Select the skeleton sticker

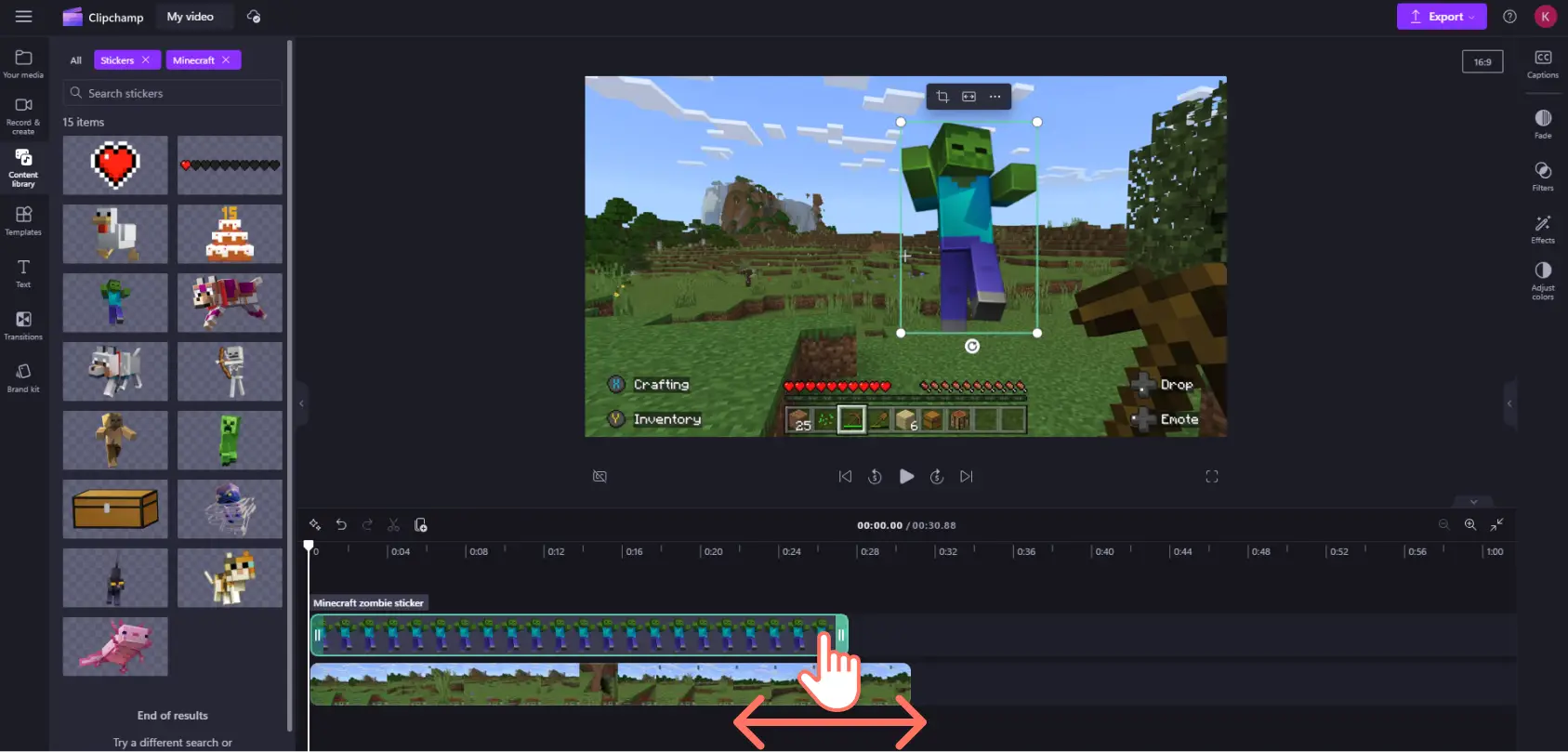click(230, 372)
